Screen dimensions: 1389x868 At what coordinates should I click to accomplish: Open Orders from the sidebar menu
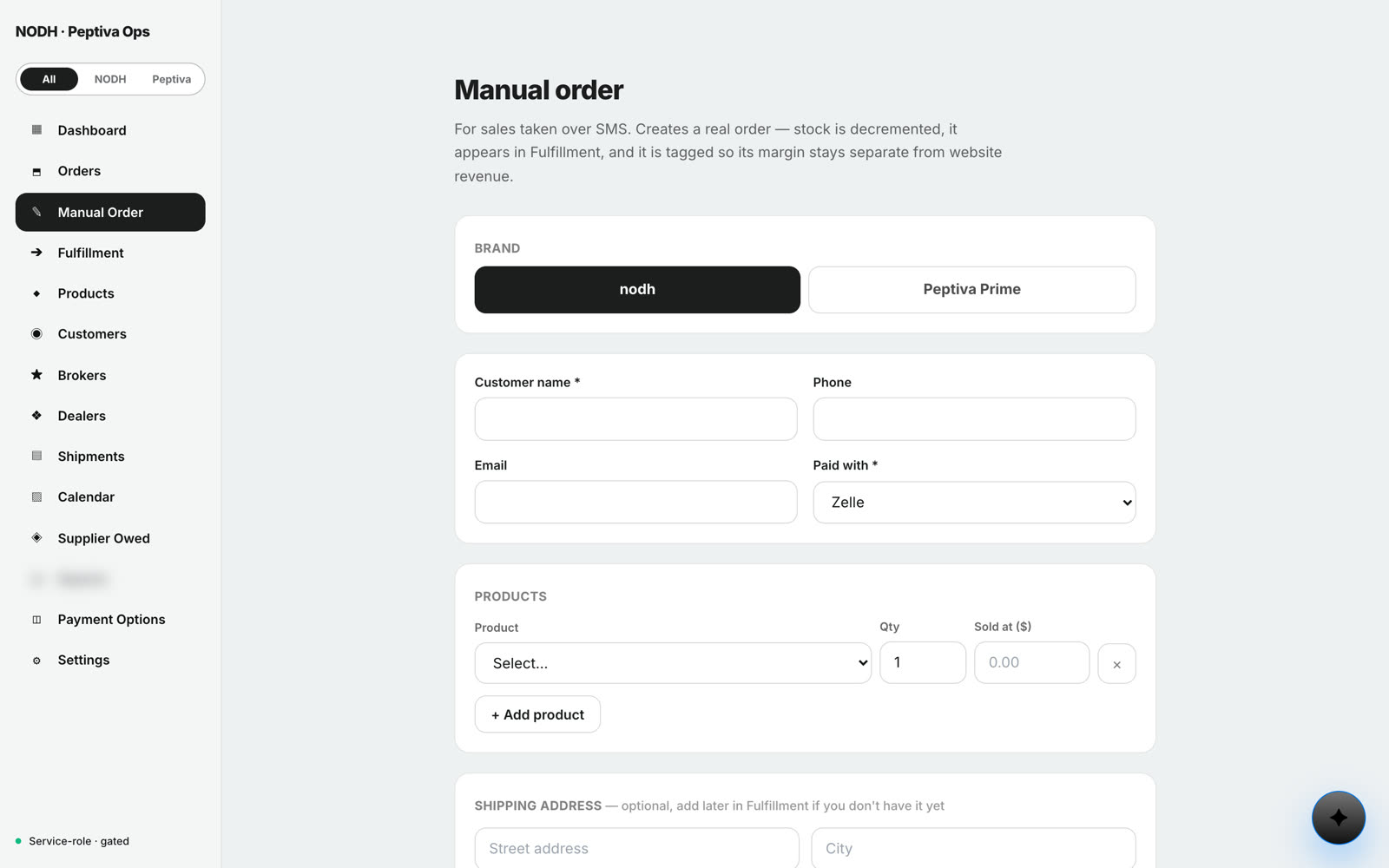(110, 171)
